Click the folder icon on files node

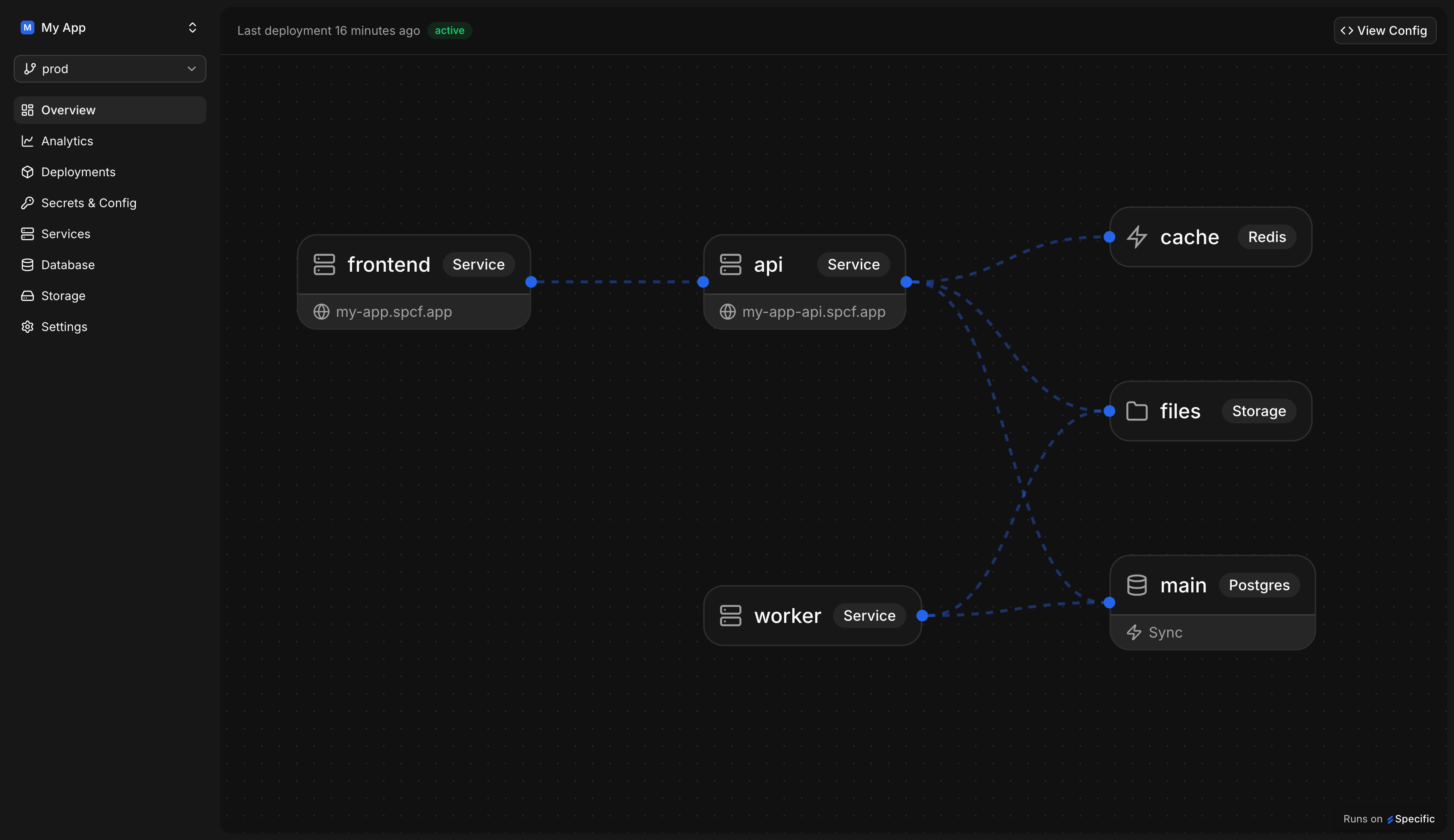point(1137,411)
